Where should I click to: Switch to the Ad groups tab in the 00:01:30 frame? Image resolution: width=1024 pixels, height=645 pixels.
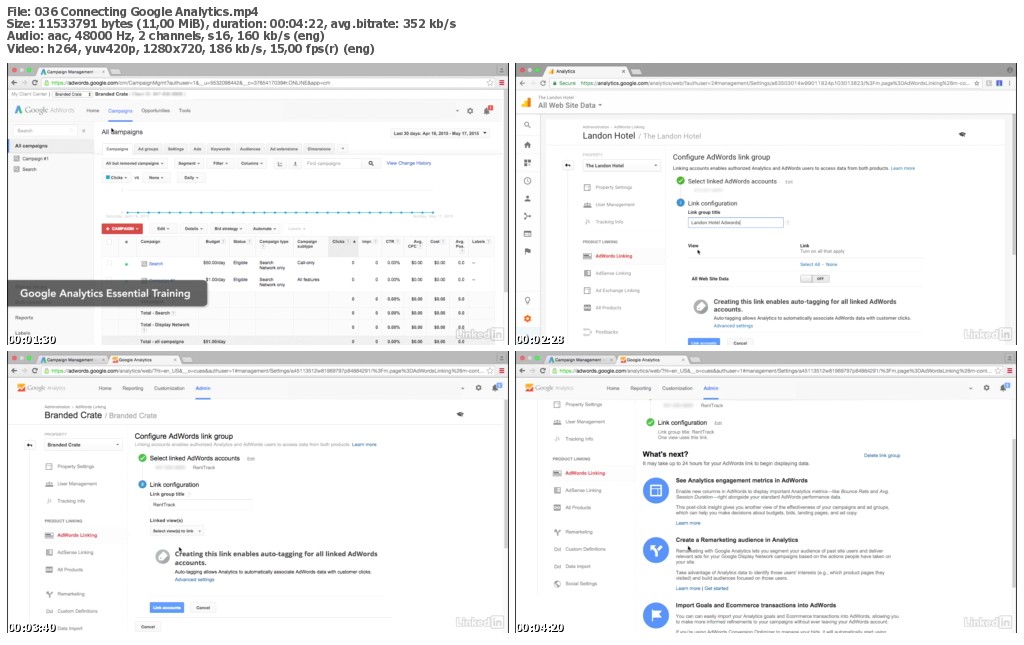148,149
